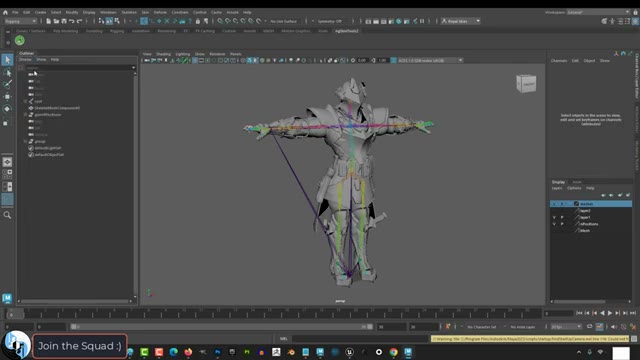Choose the Lasso Select tool
The height and width of the screenshot is (360, 640).
7,73
